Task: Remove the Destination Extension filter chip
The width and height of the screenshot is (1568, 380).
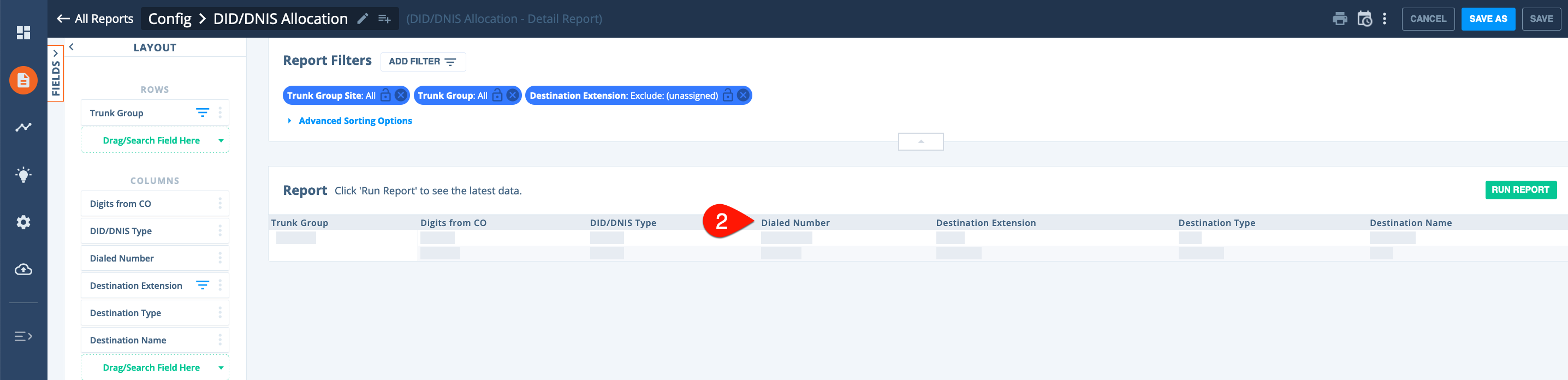Action: 743,96
